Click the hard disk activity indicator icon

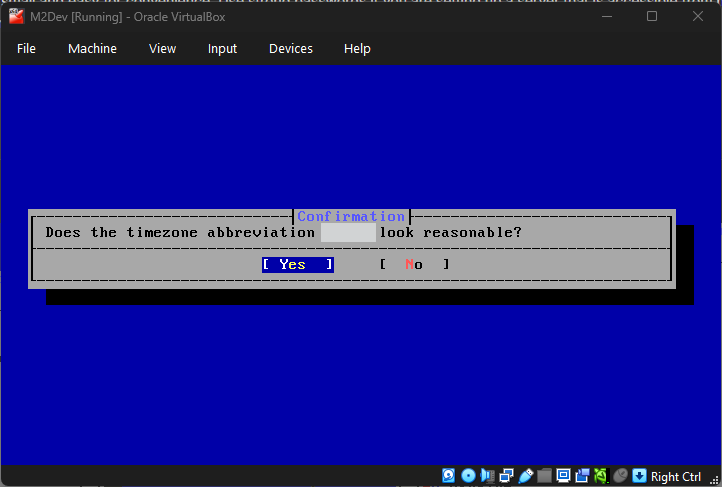(x=449, y=476)
